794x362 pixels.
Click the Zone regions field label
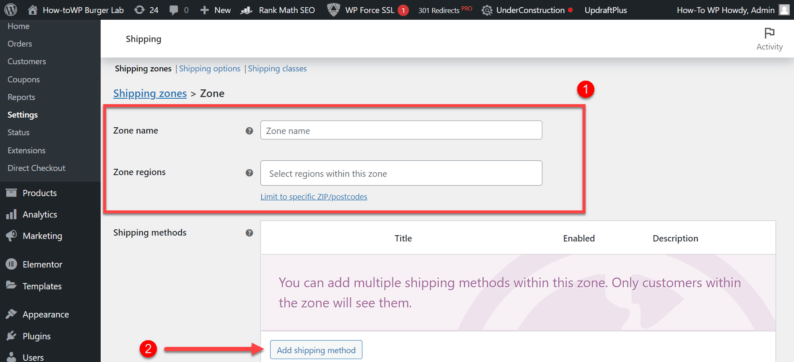click(x=139, y=172)
